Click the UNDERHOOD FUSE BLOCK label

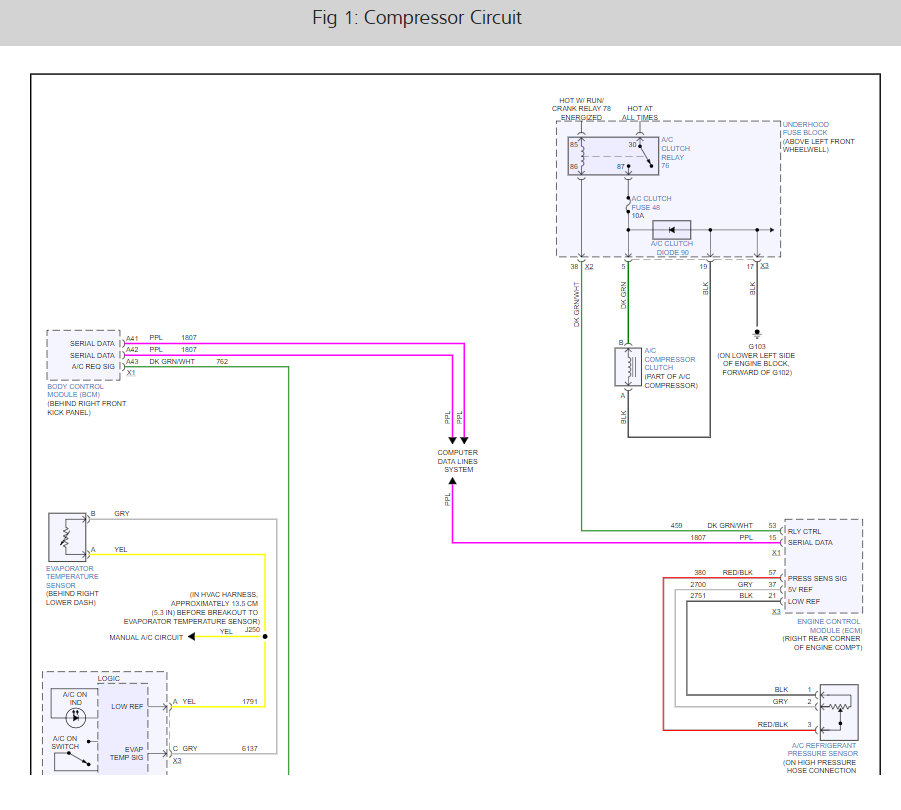(805, 128)
